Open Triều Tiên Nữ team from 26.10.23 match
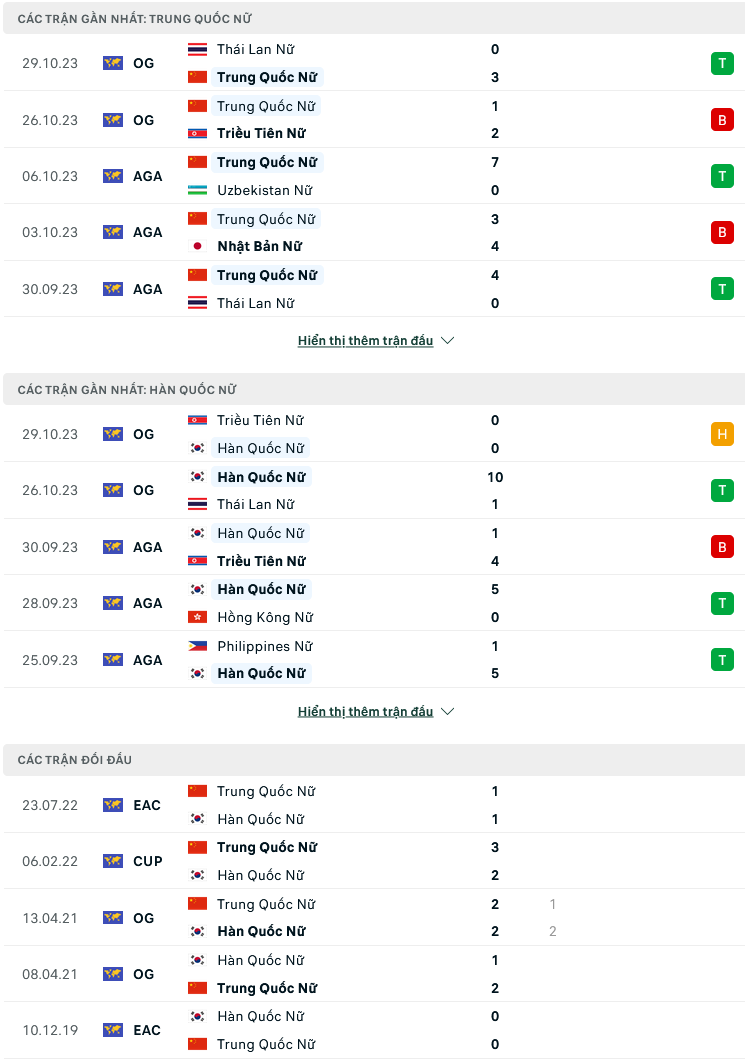The image size is (745, 1060). click(261, 133)
